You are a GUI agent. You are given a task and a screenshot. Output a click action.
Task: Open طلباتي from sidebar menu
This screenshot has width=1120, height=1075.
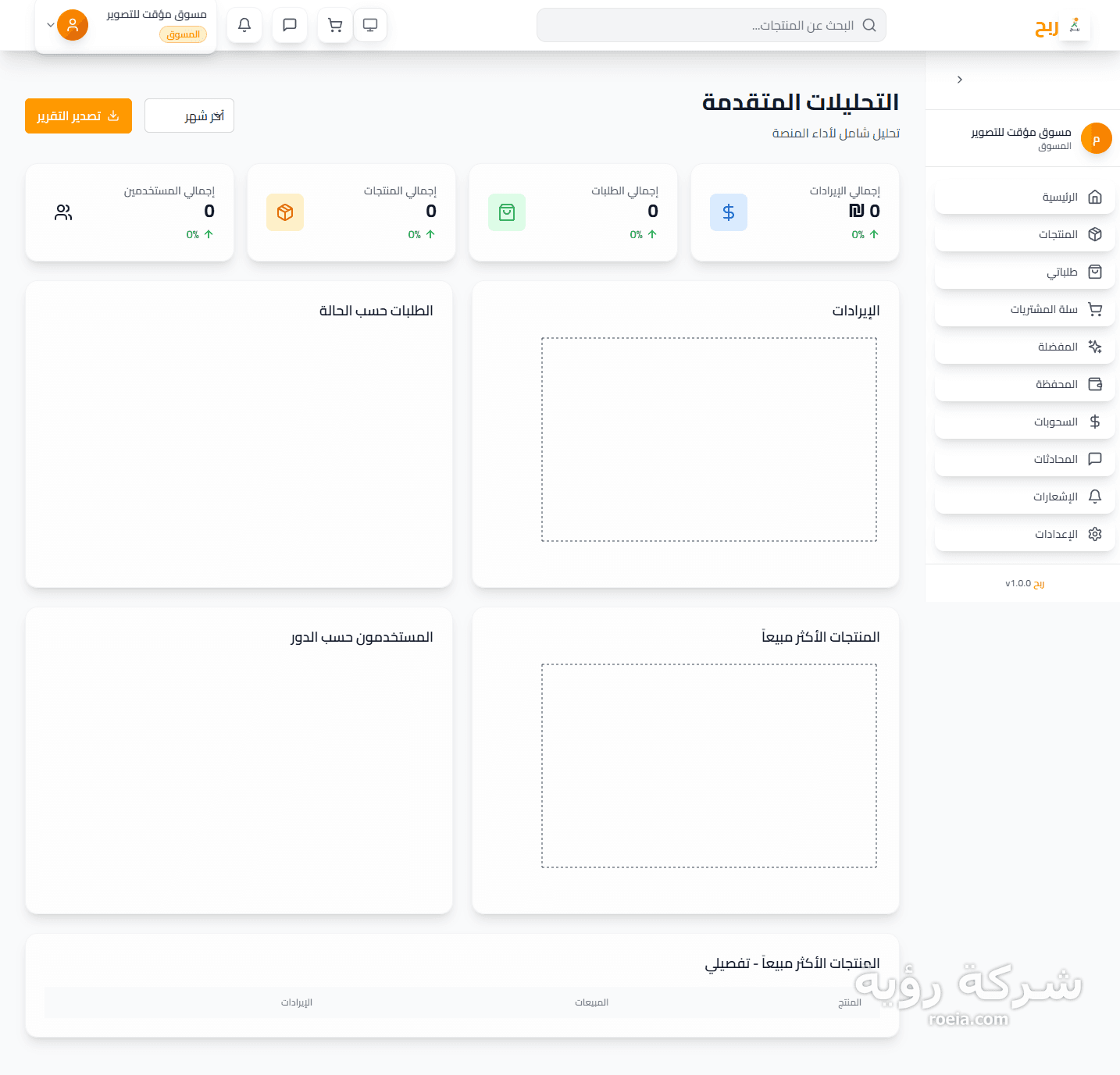point(1025,272)
